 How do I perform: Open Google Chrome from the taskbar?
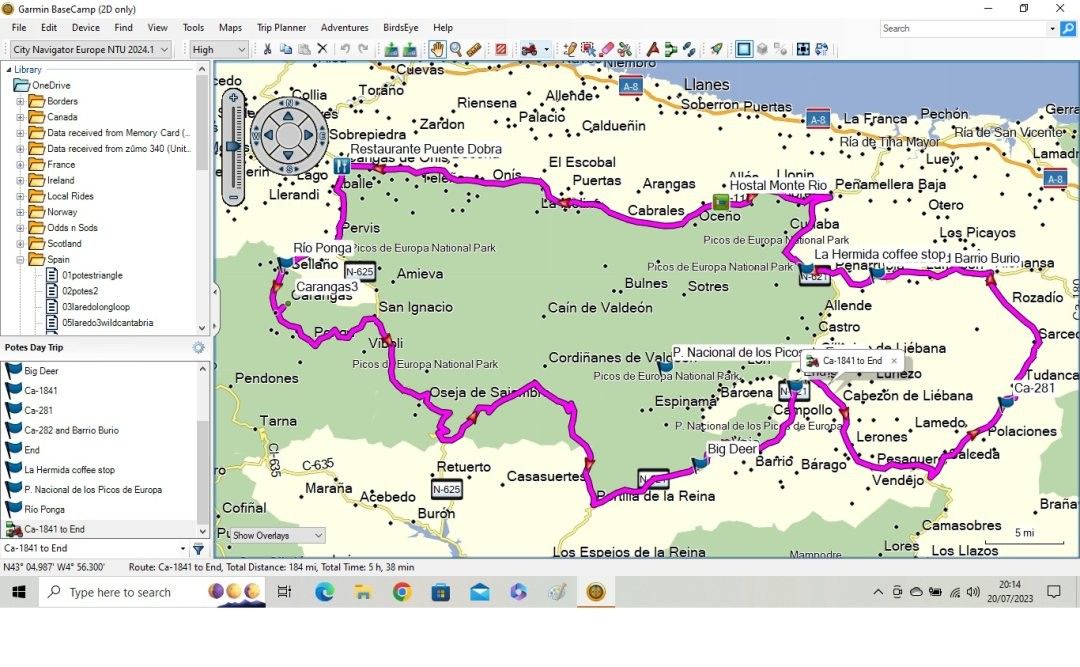pos(402,592)
